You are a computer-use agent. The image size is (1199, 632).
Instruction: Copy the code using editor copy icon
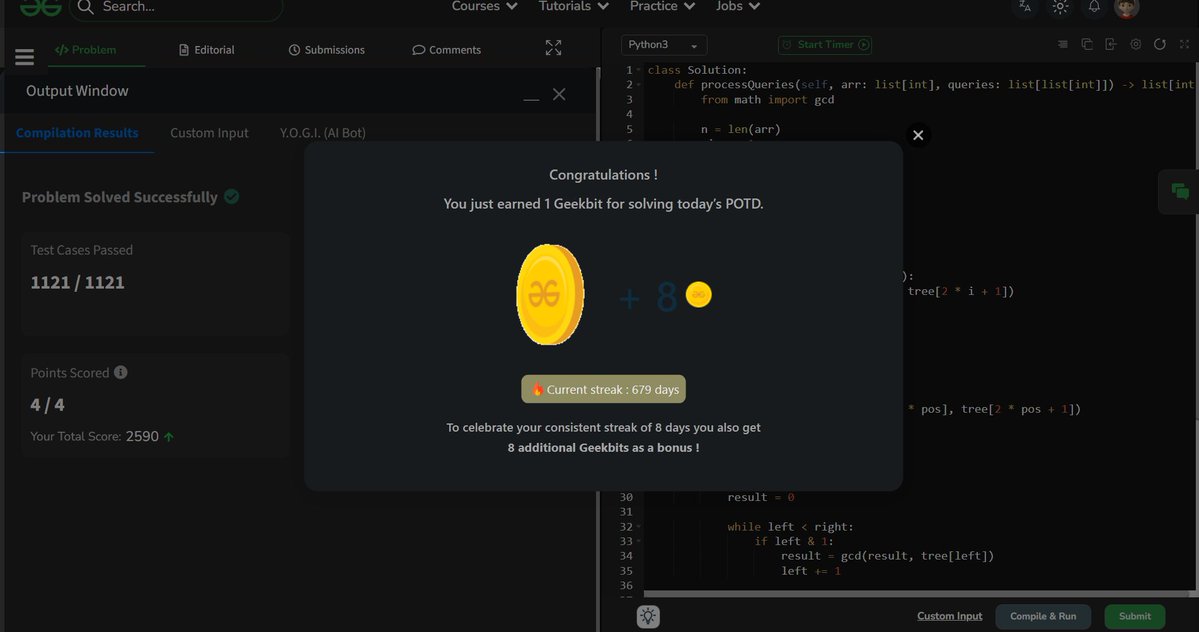point(1087,44)
